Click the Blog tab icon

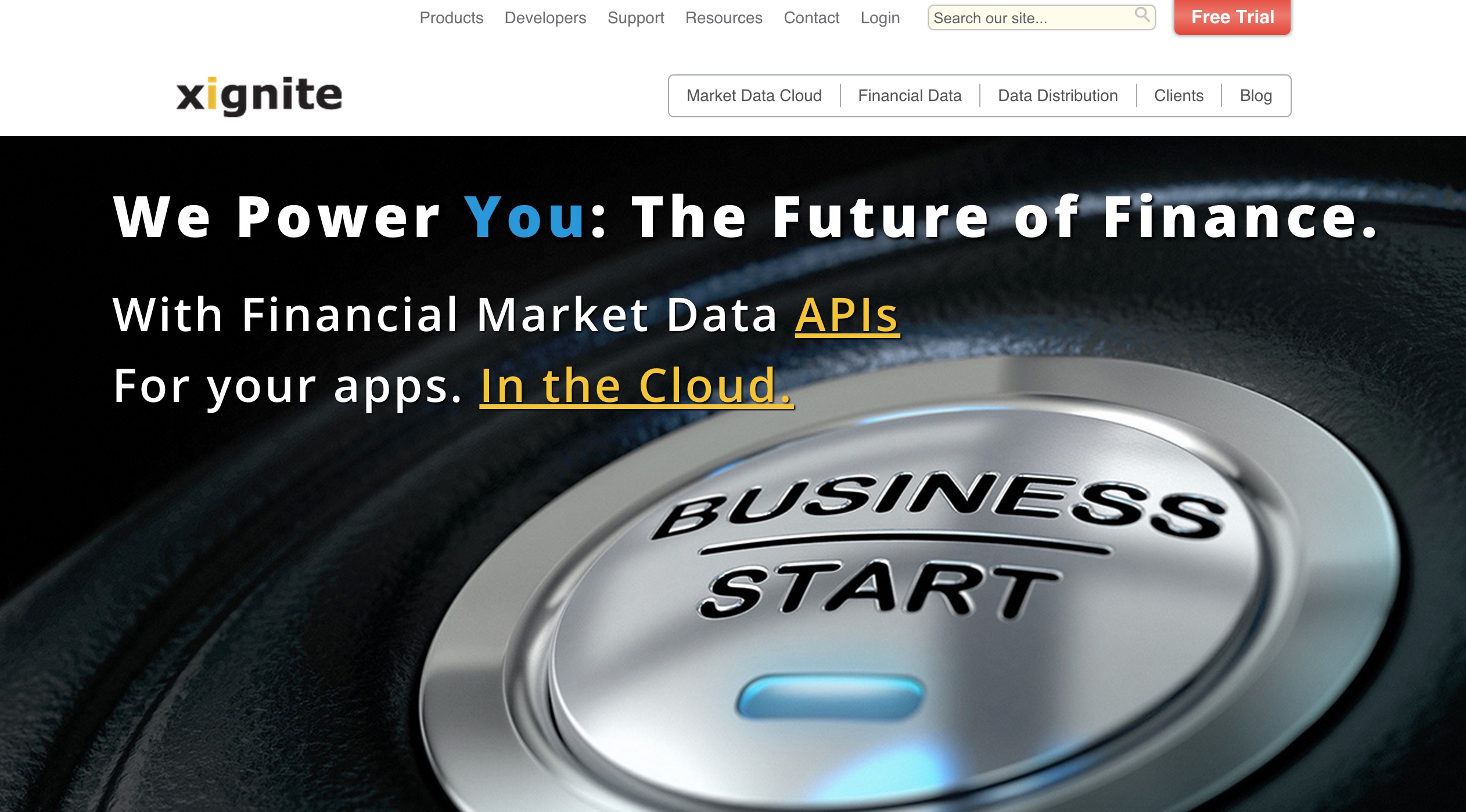click(x=1254, y=95)
